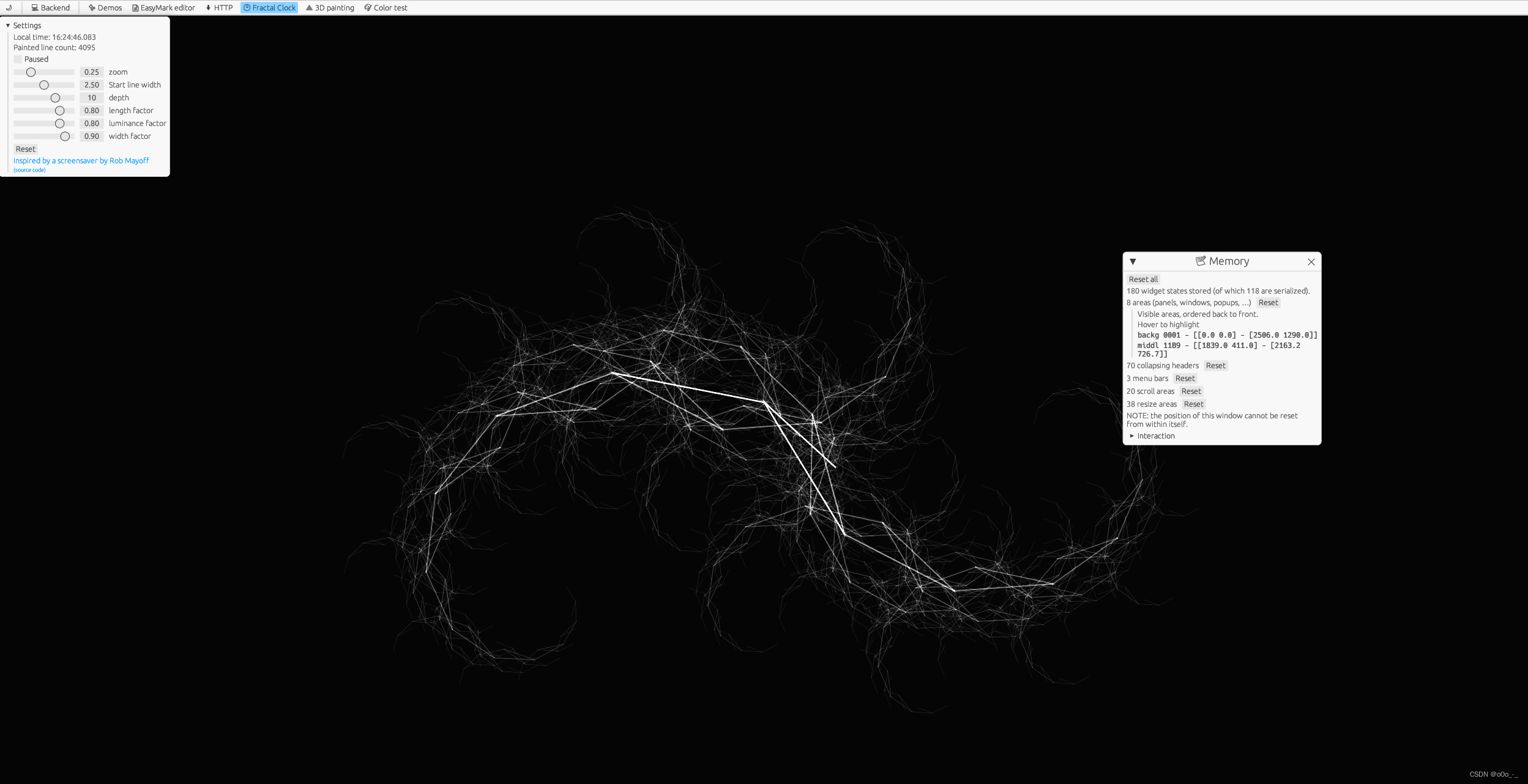Click Reset on the Settings panel
The width and height of the screenshot is (1528, 784).
(25, 148)
